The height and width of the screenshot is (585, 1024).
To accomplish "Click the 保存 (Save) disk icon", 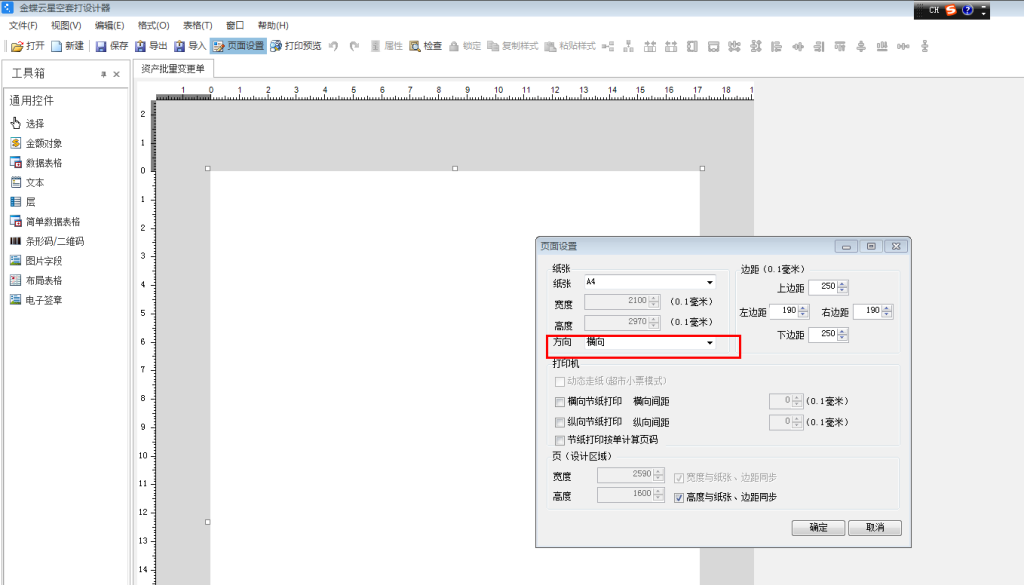I will pos(101,46).
